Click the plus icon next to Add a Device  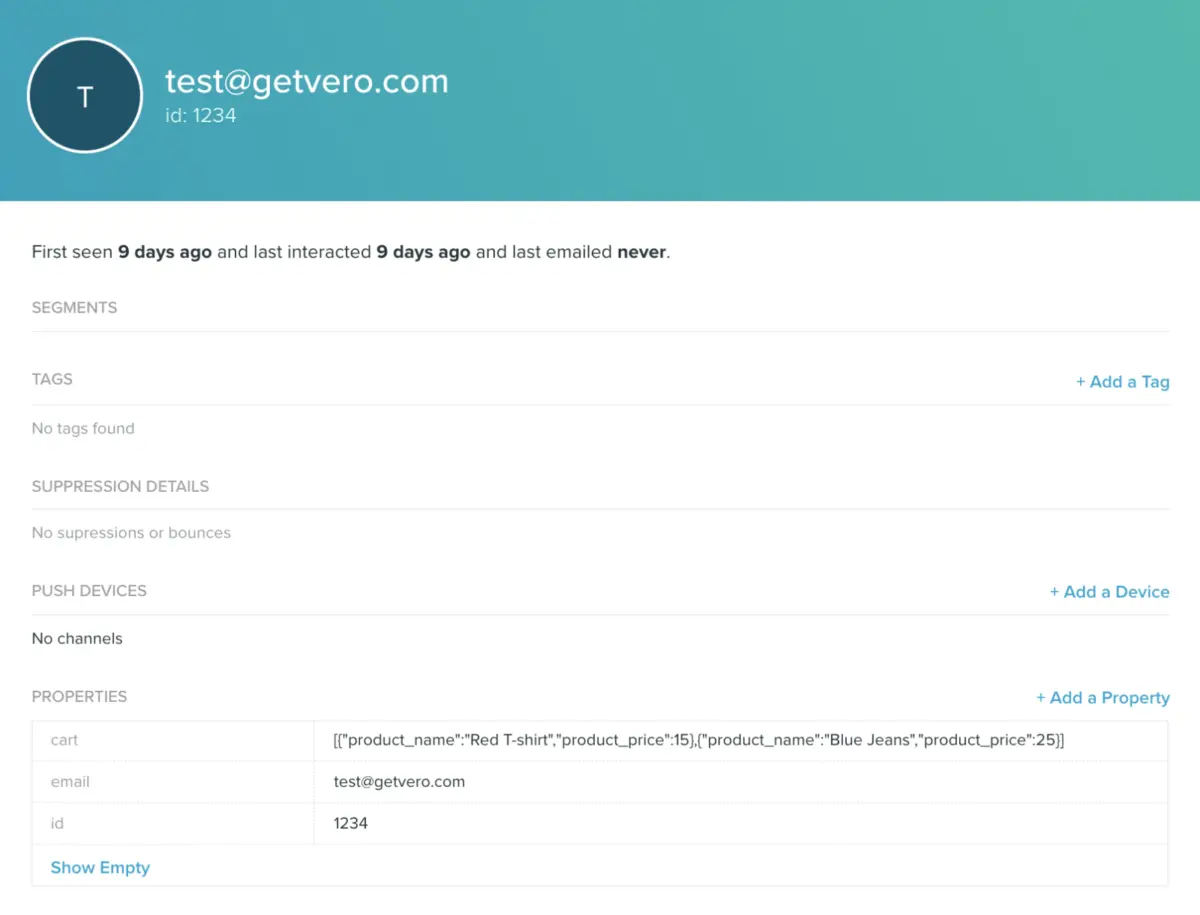1054,591
